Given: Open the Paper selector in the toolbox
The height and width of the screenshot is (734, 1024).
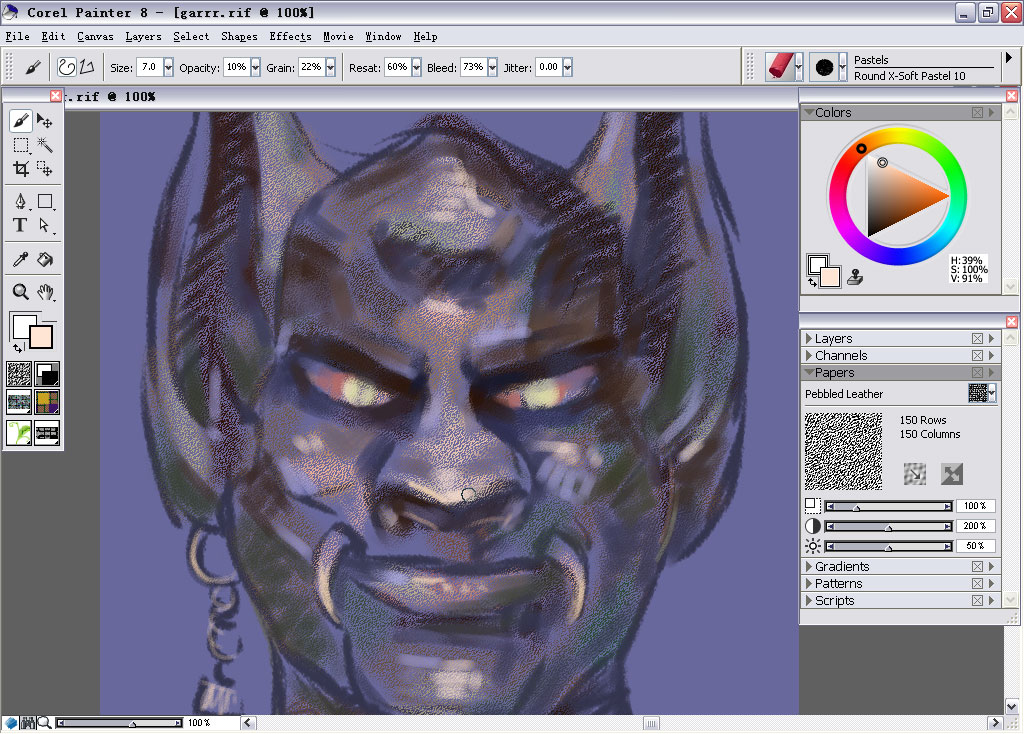Looking at the screenshot, I should [19, 374].
